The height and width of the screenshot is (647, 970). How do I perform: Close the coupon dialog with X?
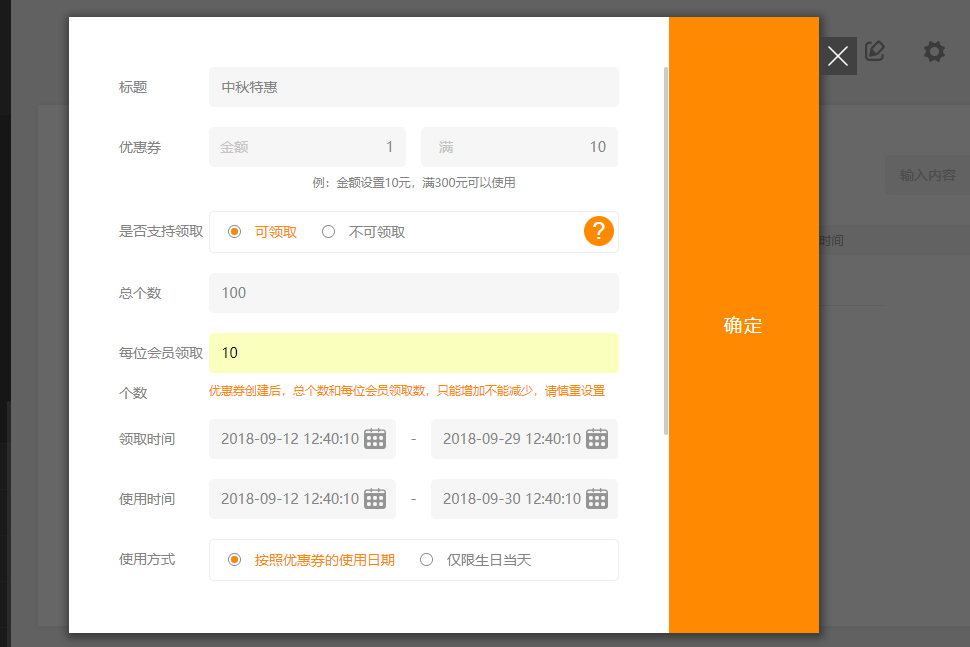(x=838, y=56)
